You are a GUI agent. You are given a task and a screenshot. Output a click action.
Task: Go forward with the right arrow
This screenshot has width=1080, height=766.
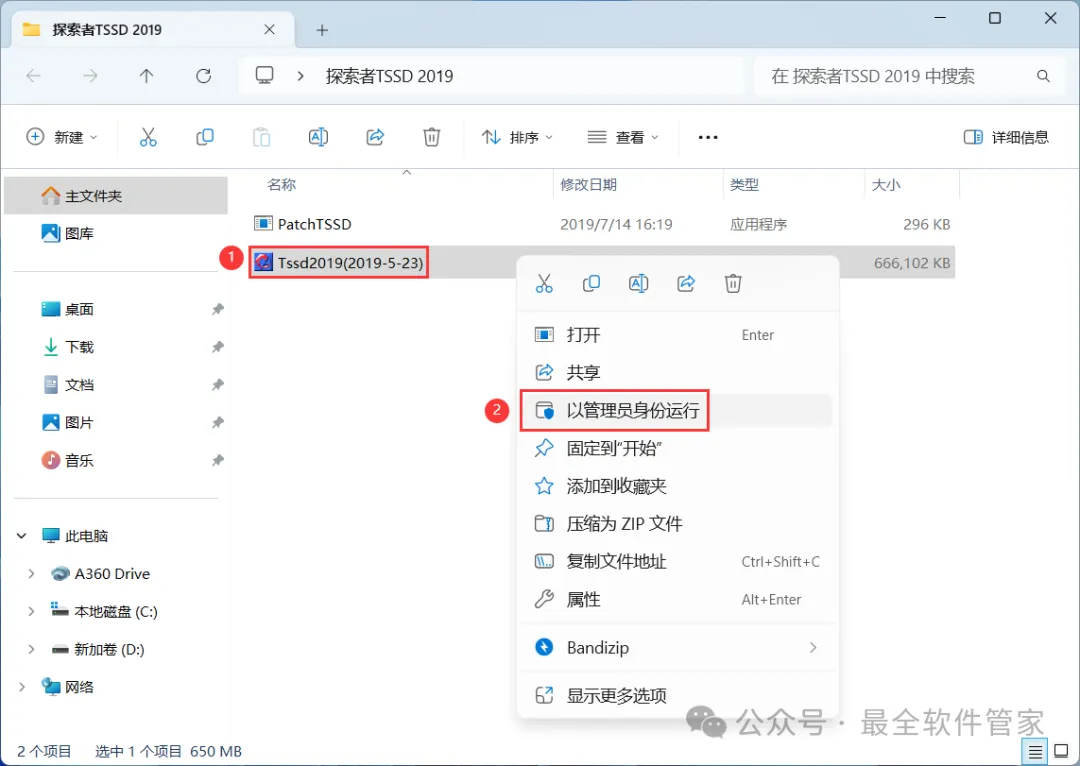90,76
